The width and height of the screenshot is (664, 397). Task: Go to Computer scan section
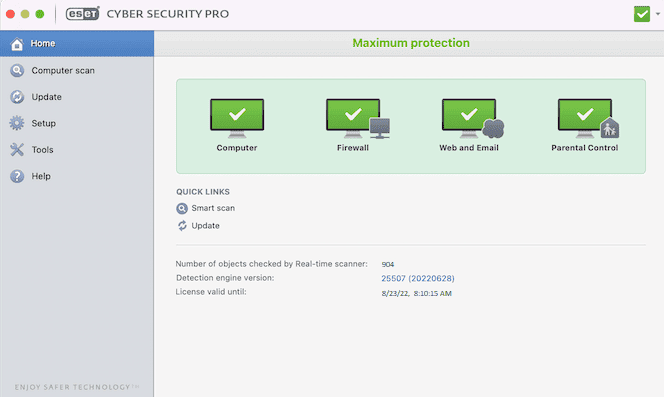coord(77,70)
